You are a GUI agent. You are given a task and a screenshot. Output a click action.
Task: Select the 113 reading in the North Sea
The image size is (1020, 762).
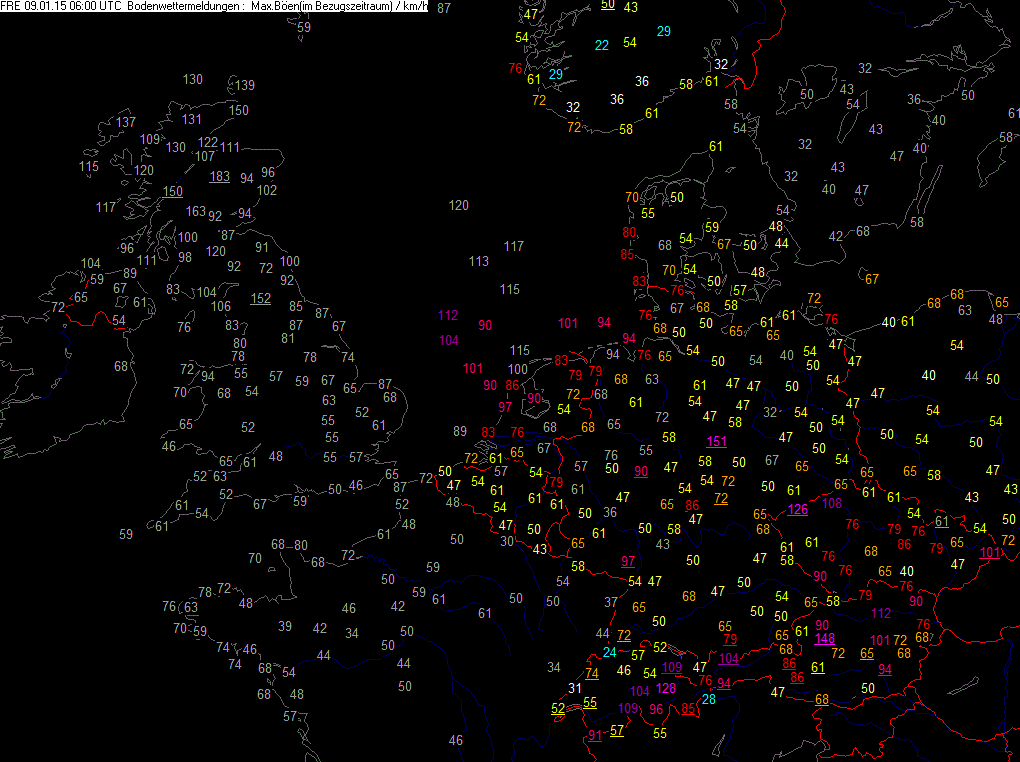point(478,261)
